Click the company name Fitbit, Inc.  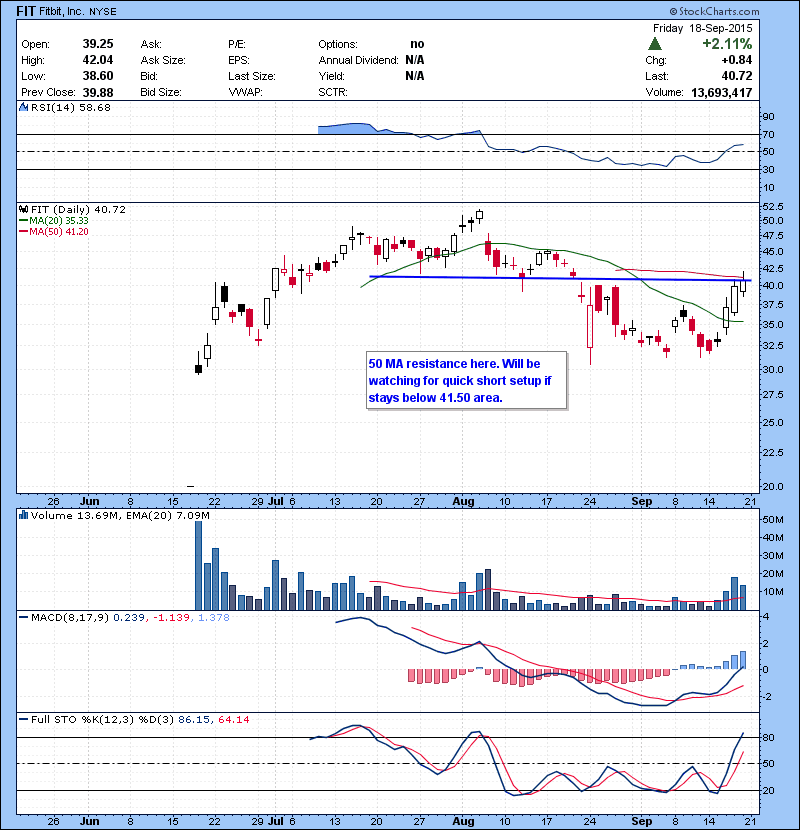pos(62,11)
